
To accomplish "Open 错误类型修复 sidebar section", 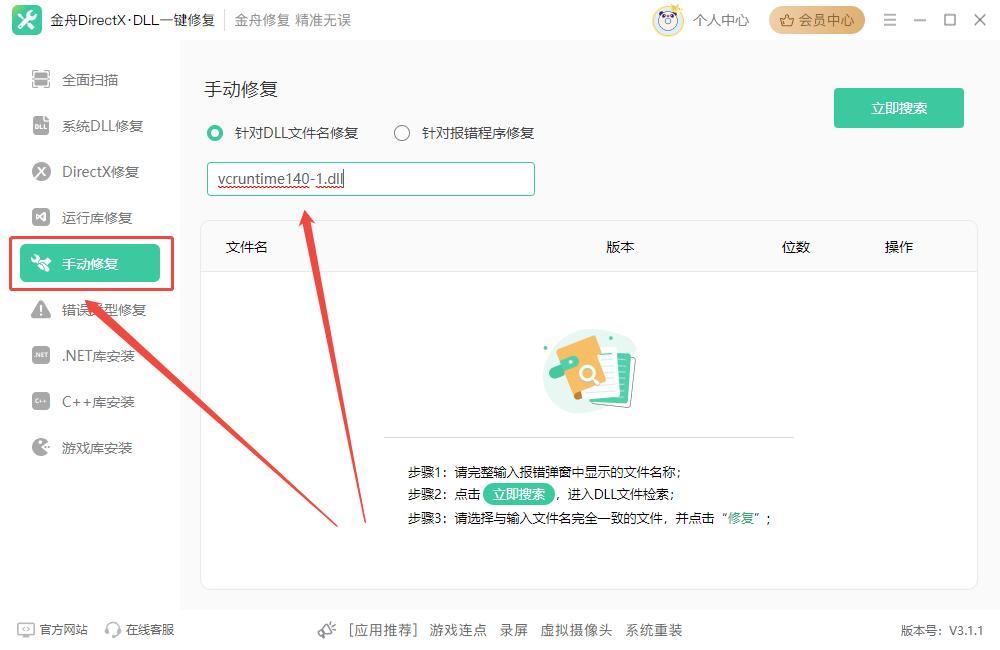I will (x=90, y=310).
